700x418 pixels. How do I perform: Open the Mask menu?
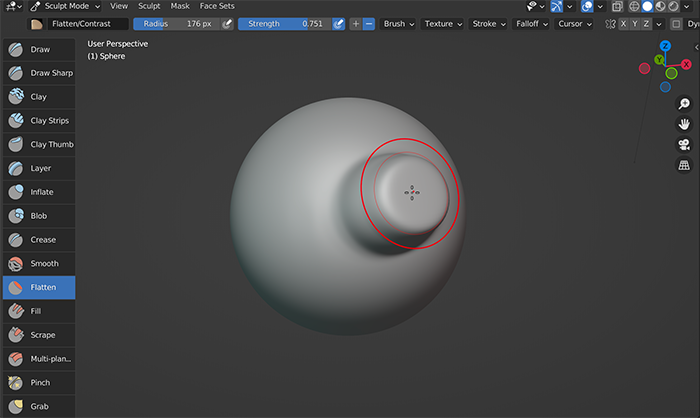tap(180, 6)
